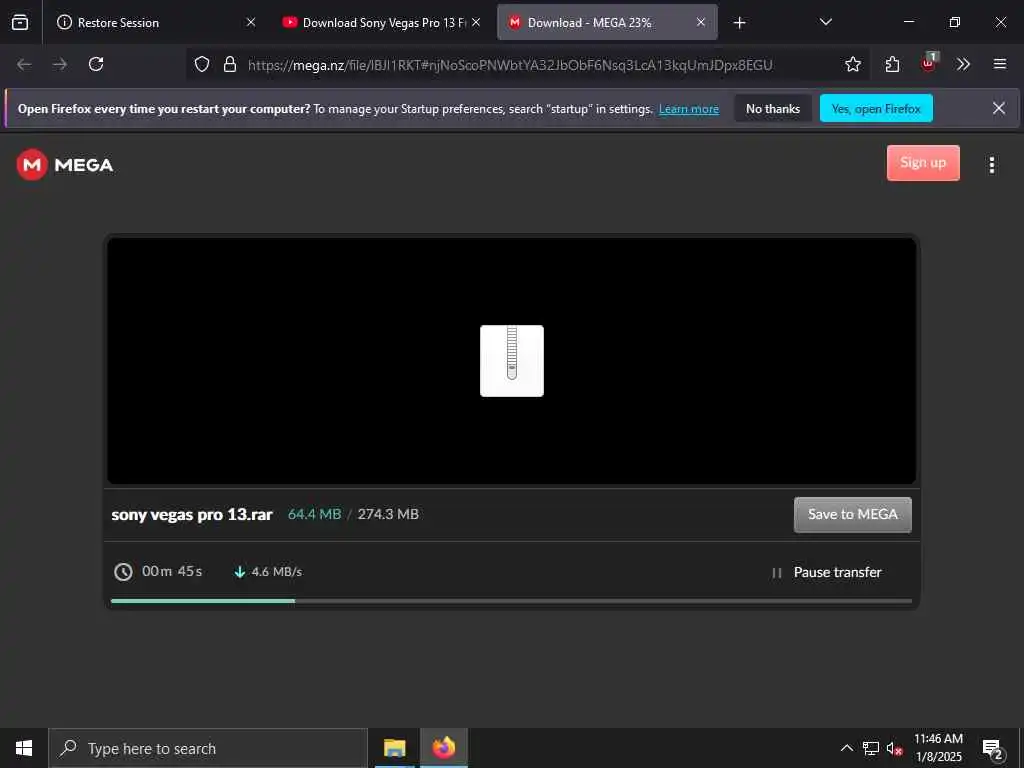1024x768 pixels.
Task: Show hidden system tray icons
Action: click(x=846, y=748)
